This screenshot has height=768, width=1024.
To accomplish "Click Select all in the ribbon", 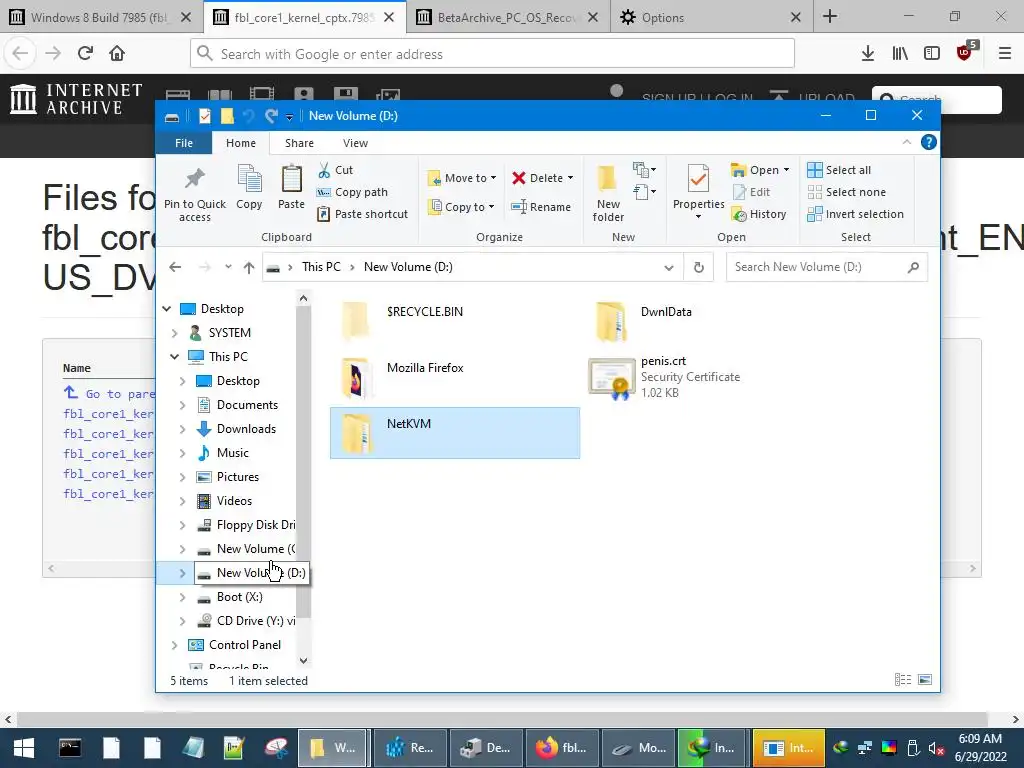I will click(839, 170).
